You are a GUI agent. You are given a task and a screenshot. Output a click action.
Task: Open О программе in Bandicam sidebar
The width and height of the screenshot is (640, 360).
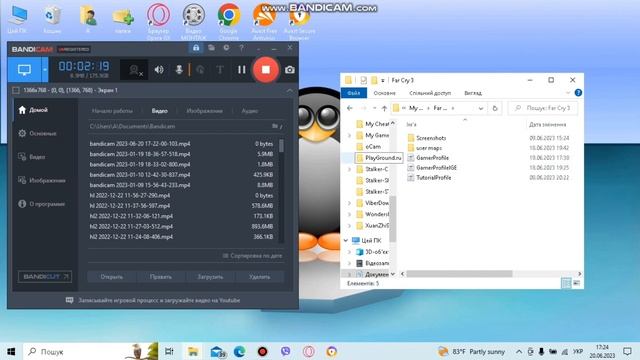pos(42,204)
